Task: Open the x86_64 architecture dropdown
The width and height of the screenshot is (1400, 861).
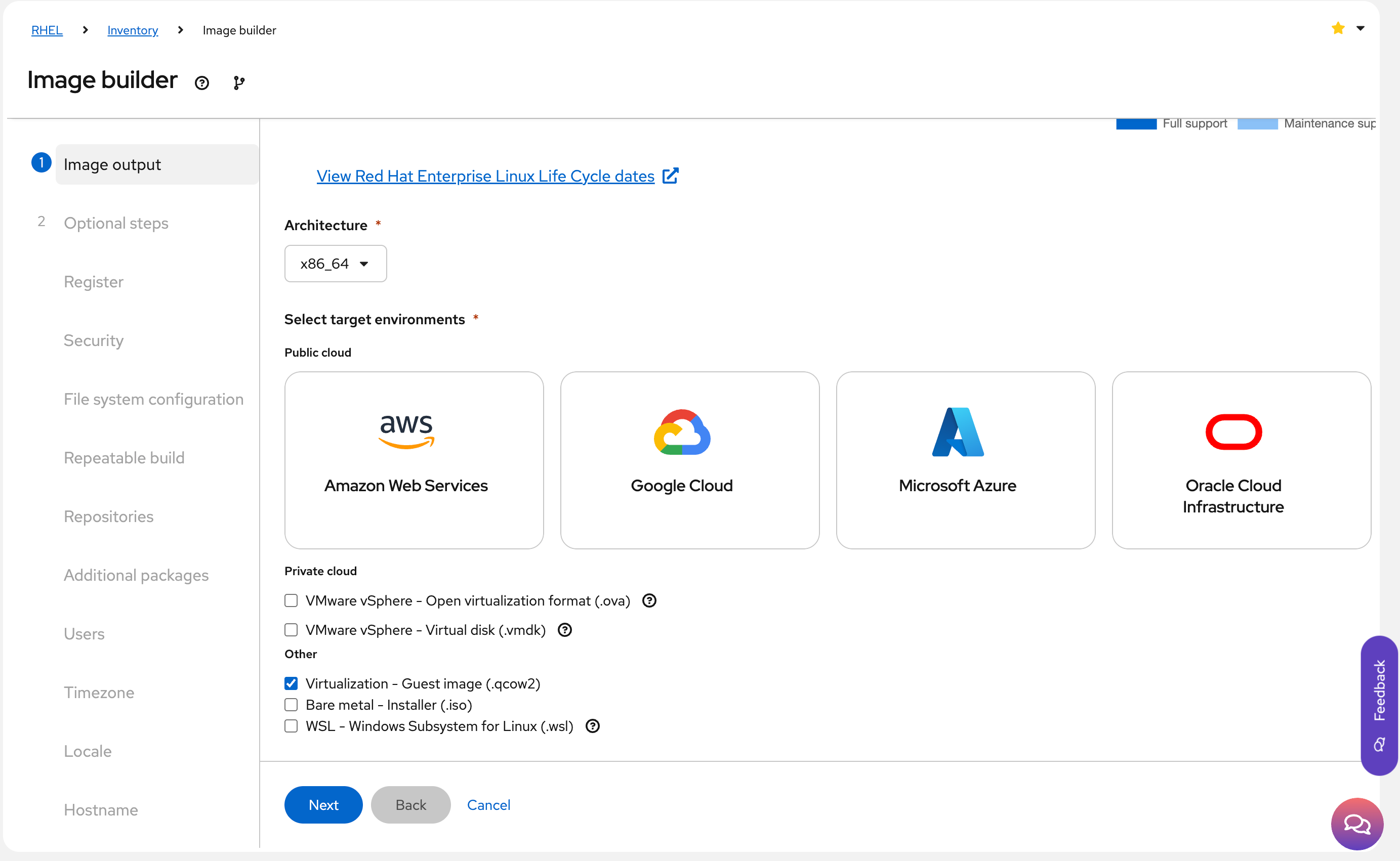Action: point(335,264)
